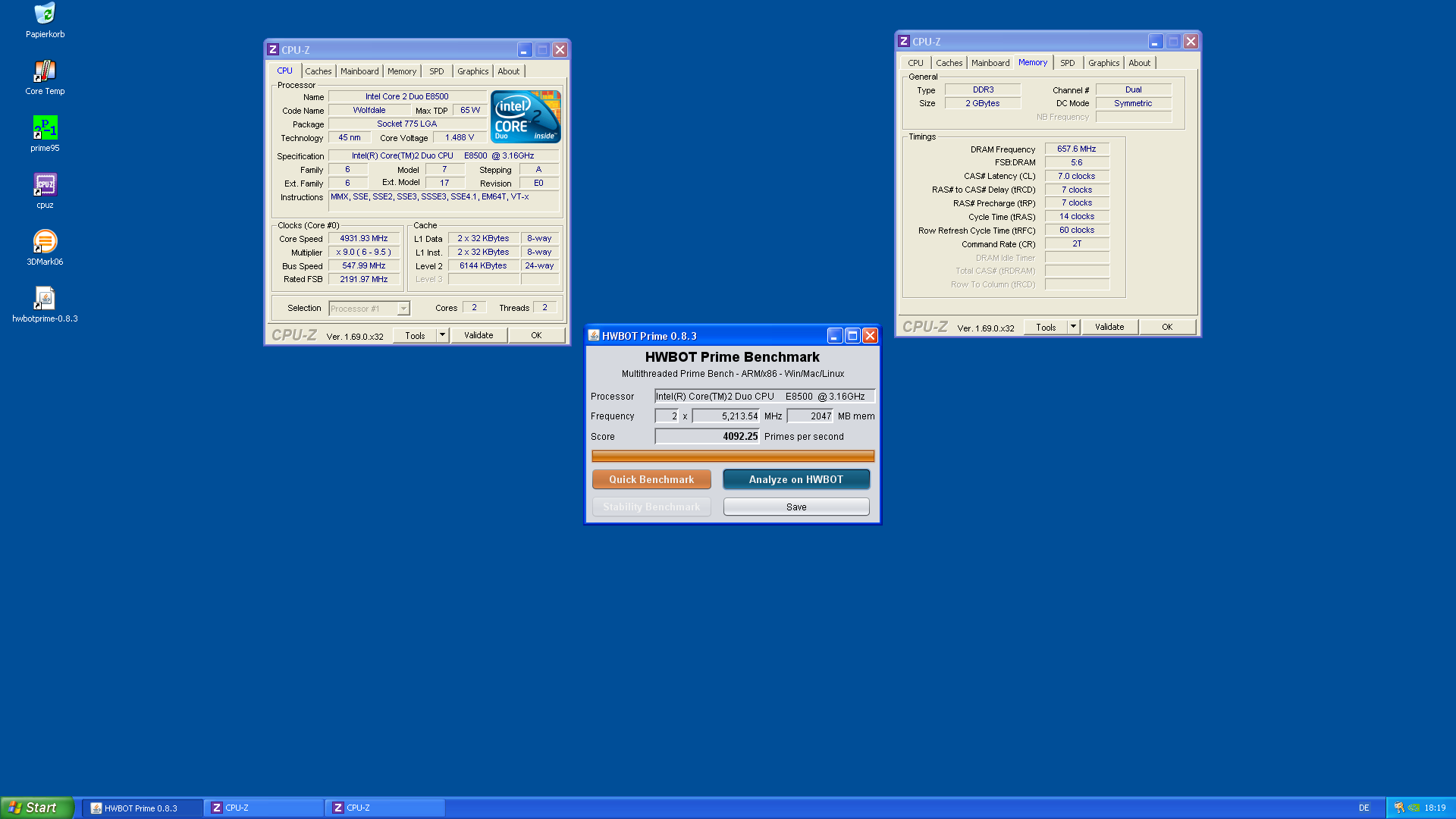Open SPD tab in right CPU-Z

1068,63
